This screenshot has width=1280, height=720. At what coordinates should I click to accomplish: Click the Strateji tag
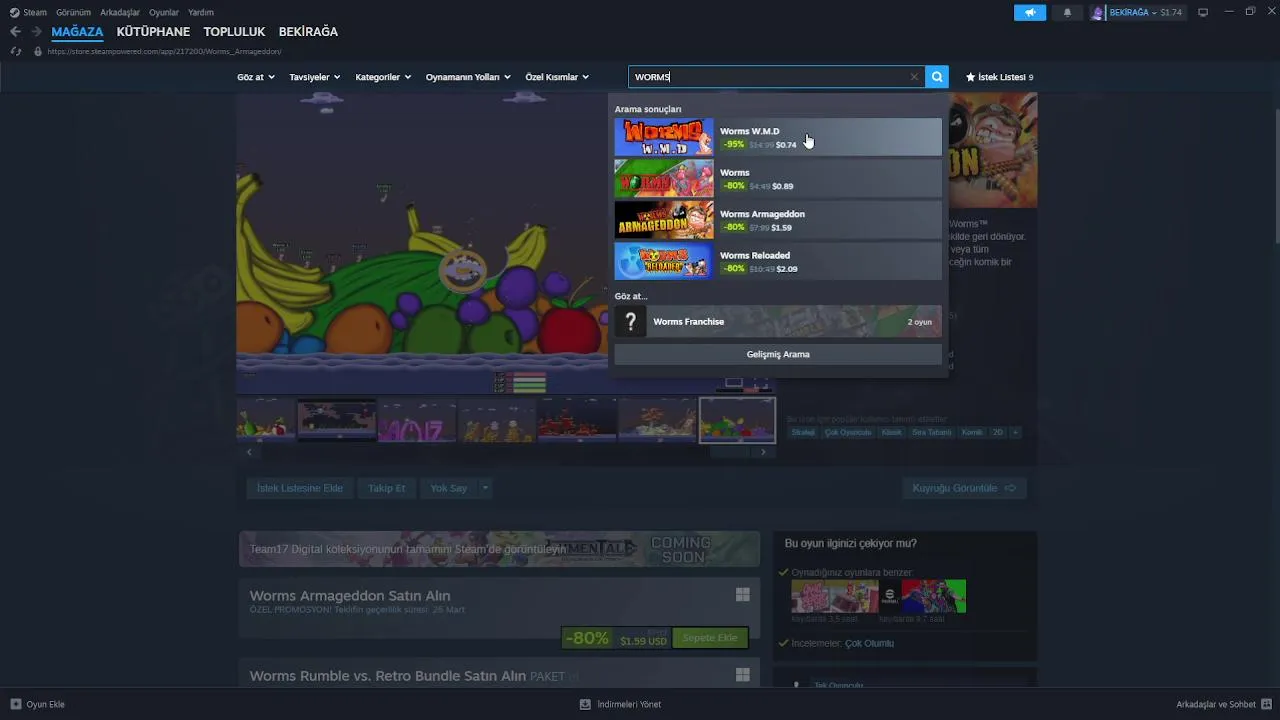point(803,432)
